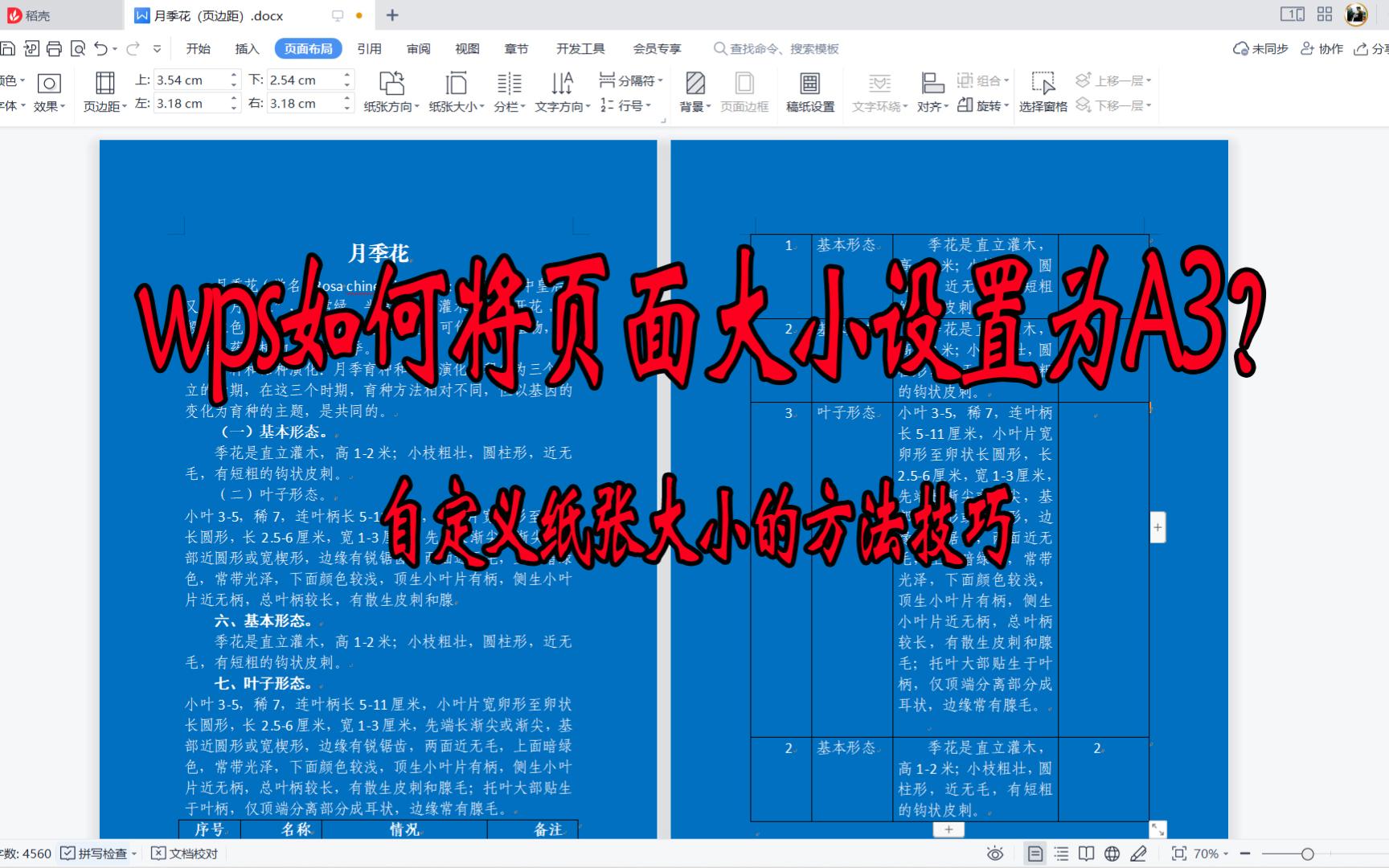Image resolution: width=1389 pixels, height=868 pixels.
Task: Switch to read mode view
Action: [1088, 854]
